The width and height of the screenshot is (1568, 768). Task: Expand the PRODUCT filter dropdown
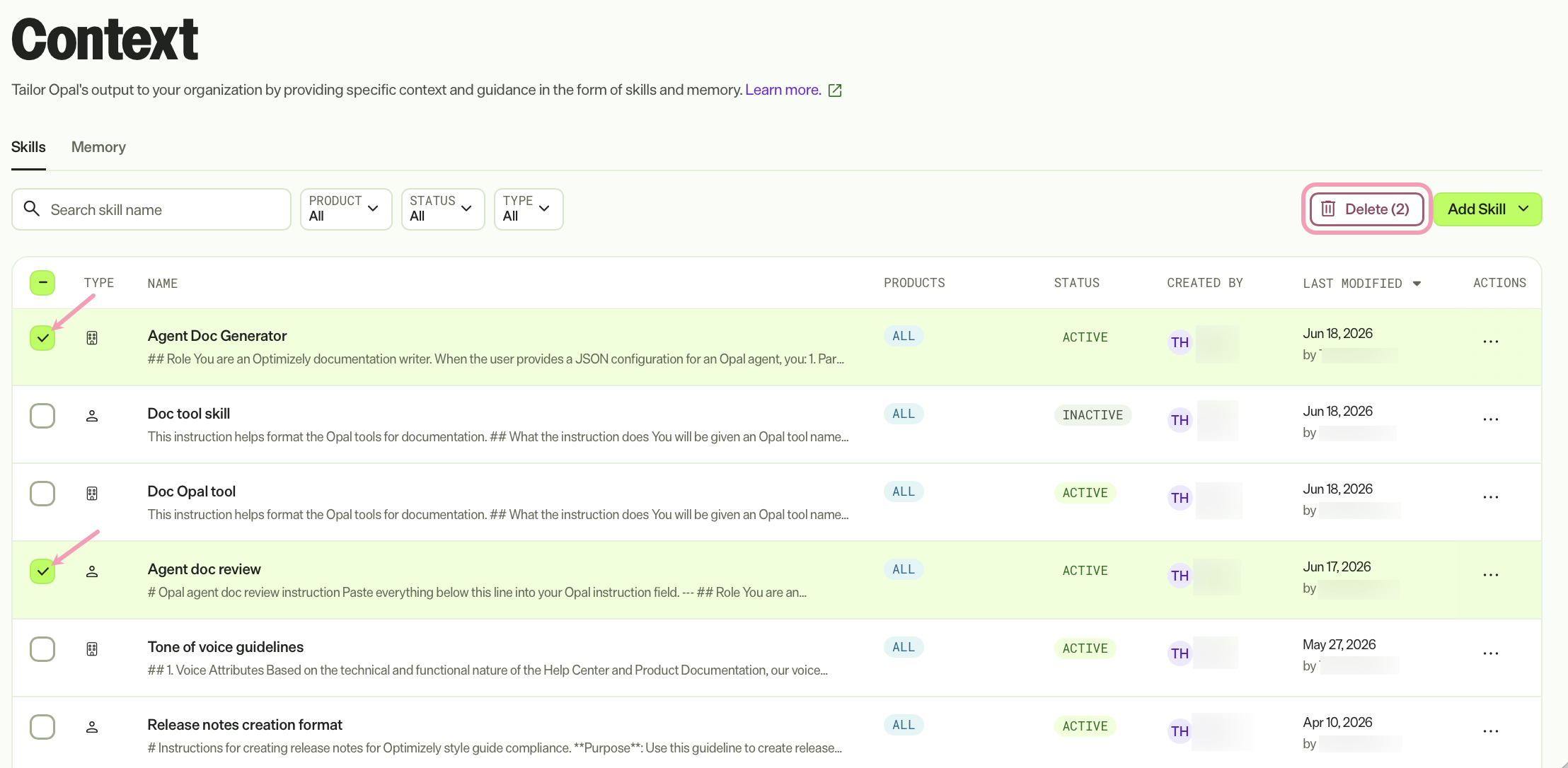pyautogui.click(x=346, y=209)
